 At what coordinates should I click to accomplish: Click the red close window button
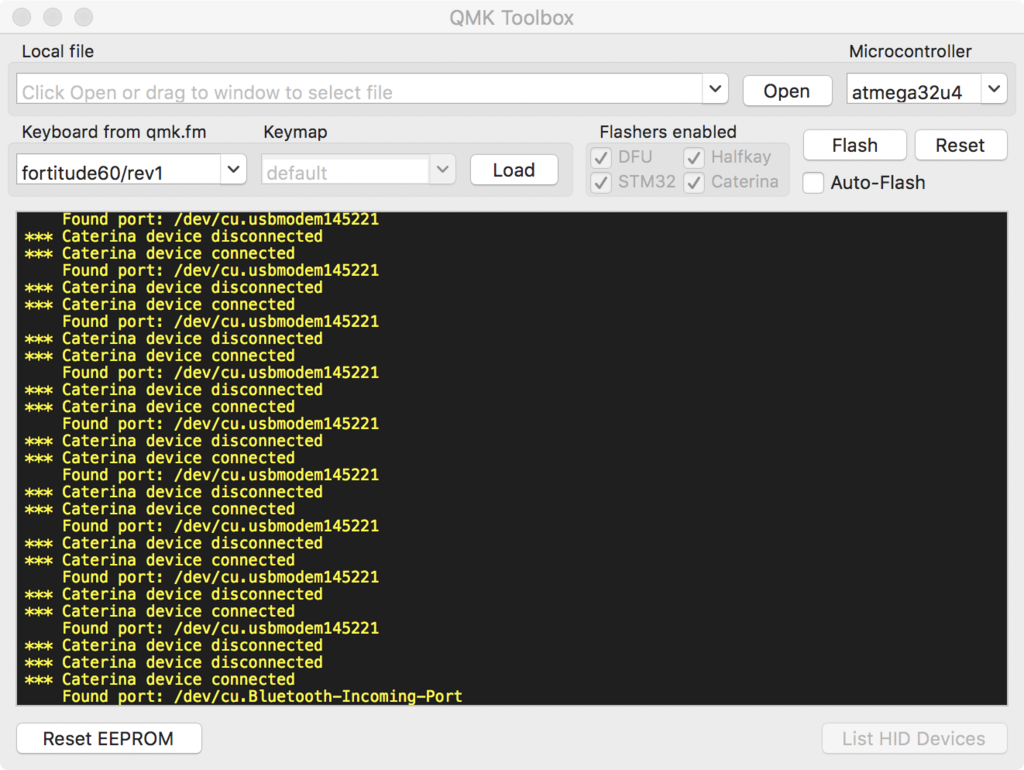click(x=22, y=17)
